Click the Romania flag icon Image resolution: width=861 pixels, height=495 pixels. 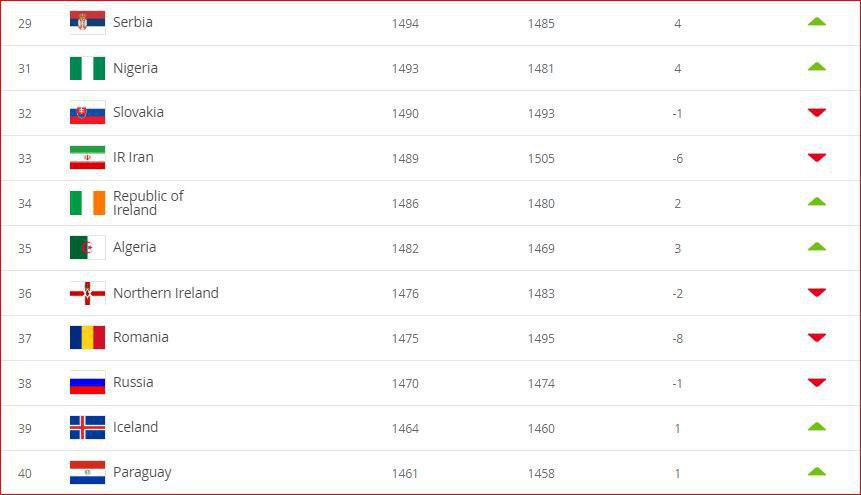[x=87, y=337]
